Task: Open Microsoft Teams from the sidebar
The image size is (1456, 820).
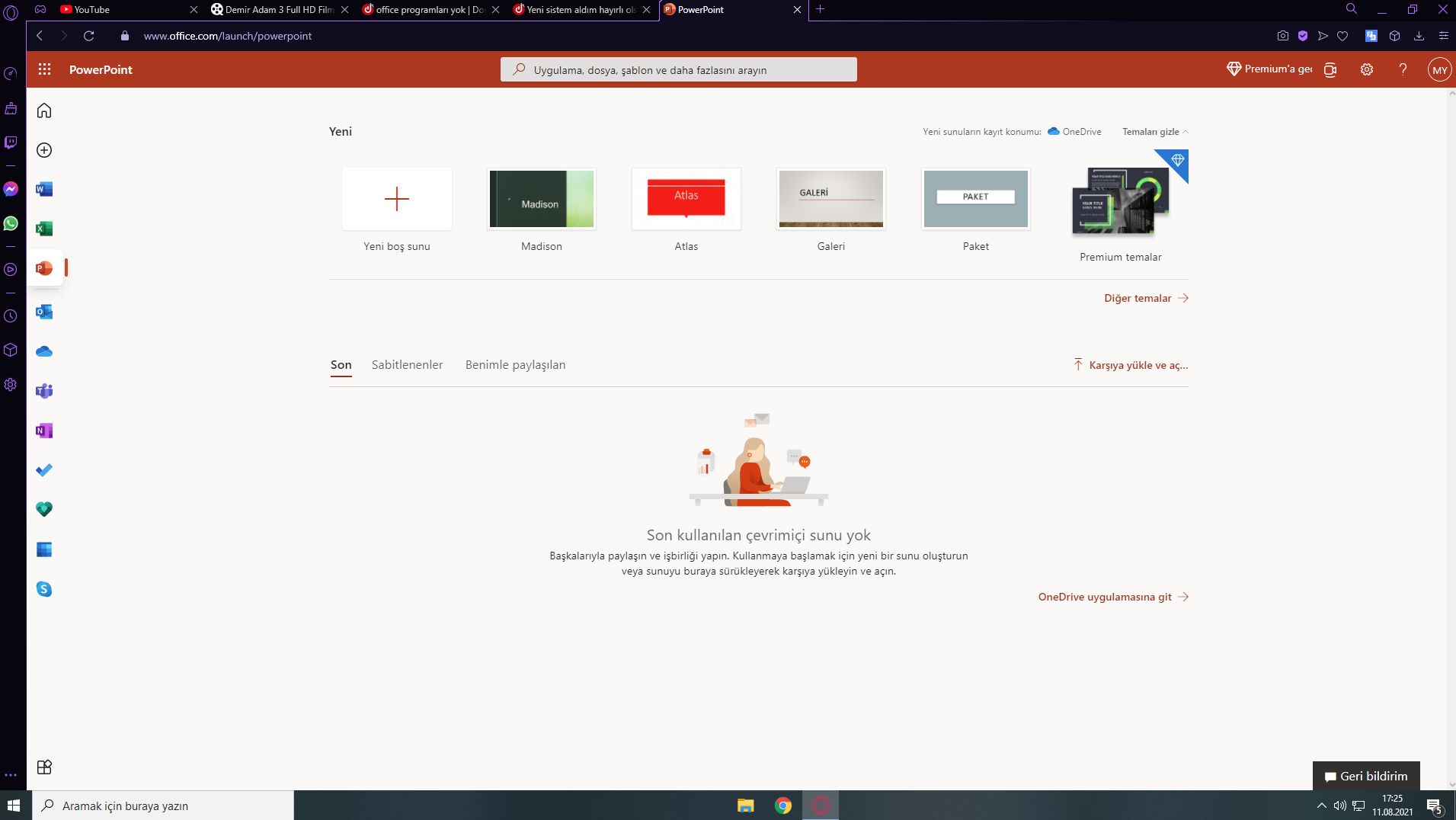Action: click(x=43, y=391)
